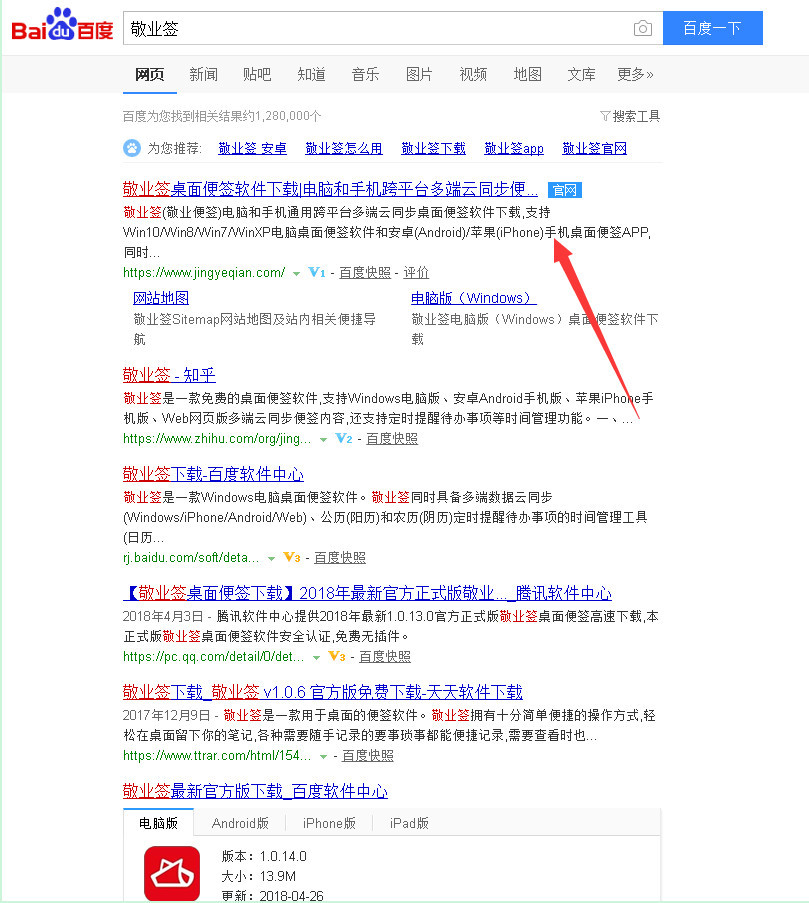The image size is (809, 903).
Task: Expand dropdown arrow after rj.baidu.com URL
Action: click(x=271, y=559)
